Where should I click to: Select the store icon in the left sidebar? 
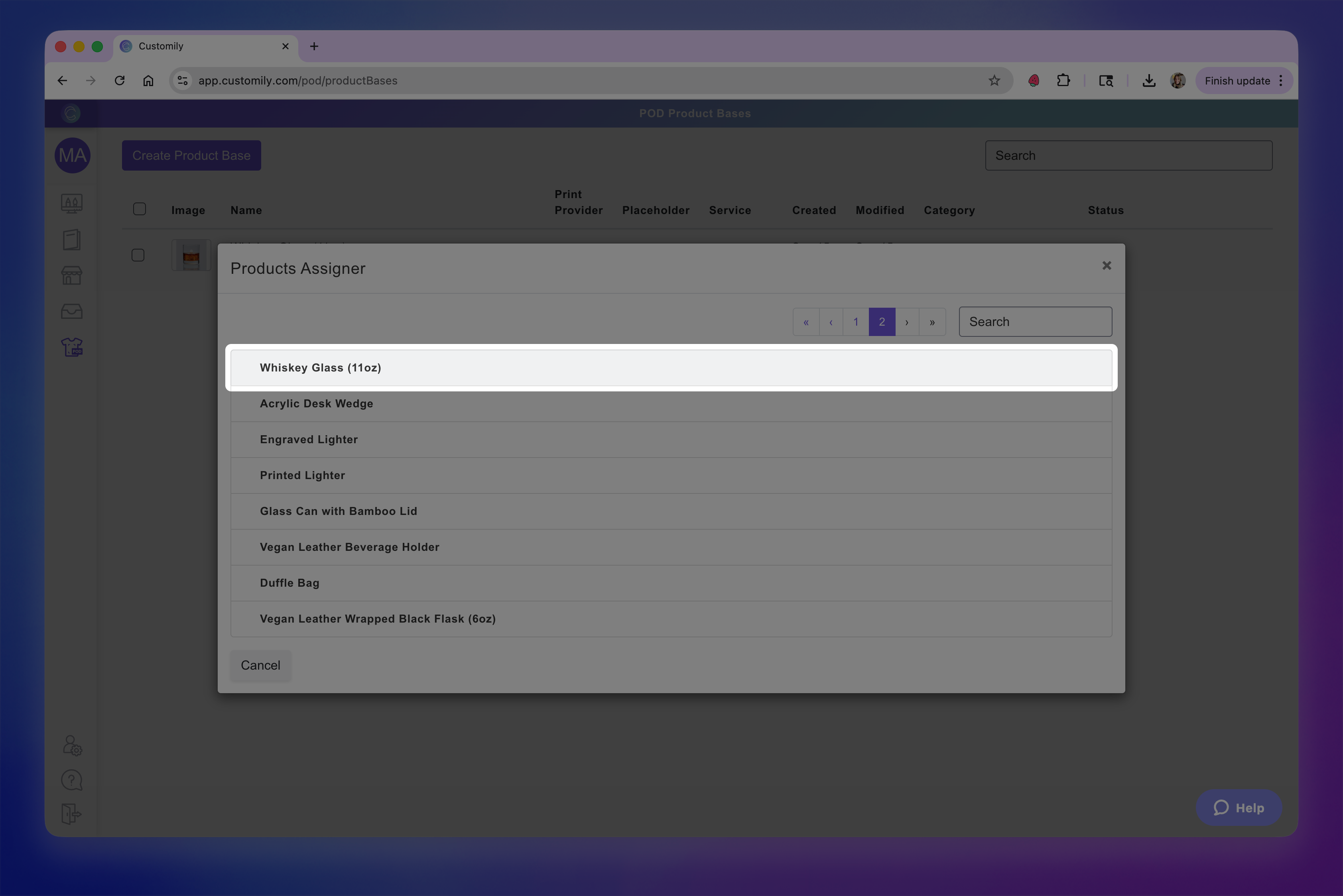pyautogui.click(x=72, y=275)
